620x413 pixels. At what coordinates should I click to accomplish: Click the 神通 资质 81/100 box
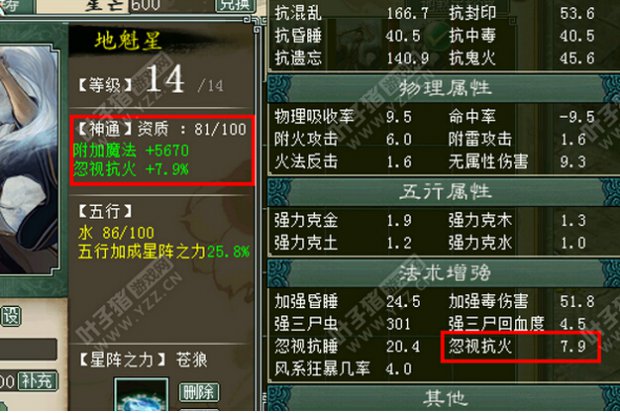(x=162, y=150)
